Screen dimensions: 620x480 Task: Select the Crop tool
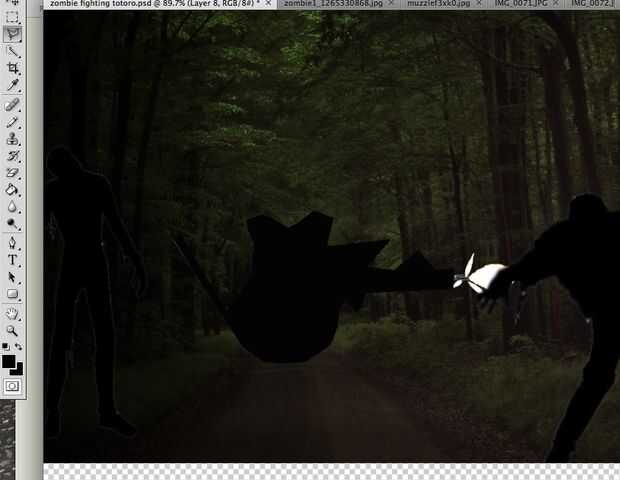pos(12,68)
